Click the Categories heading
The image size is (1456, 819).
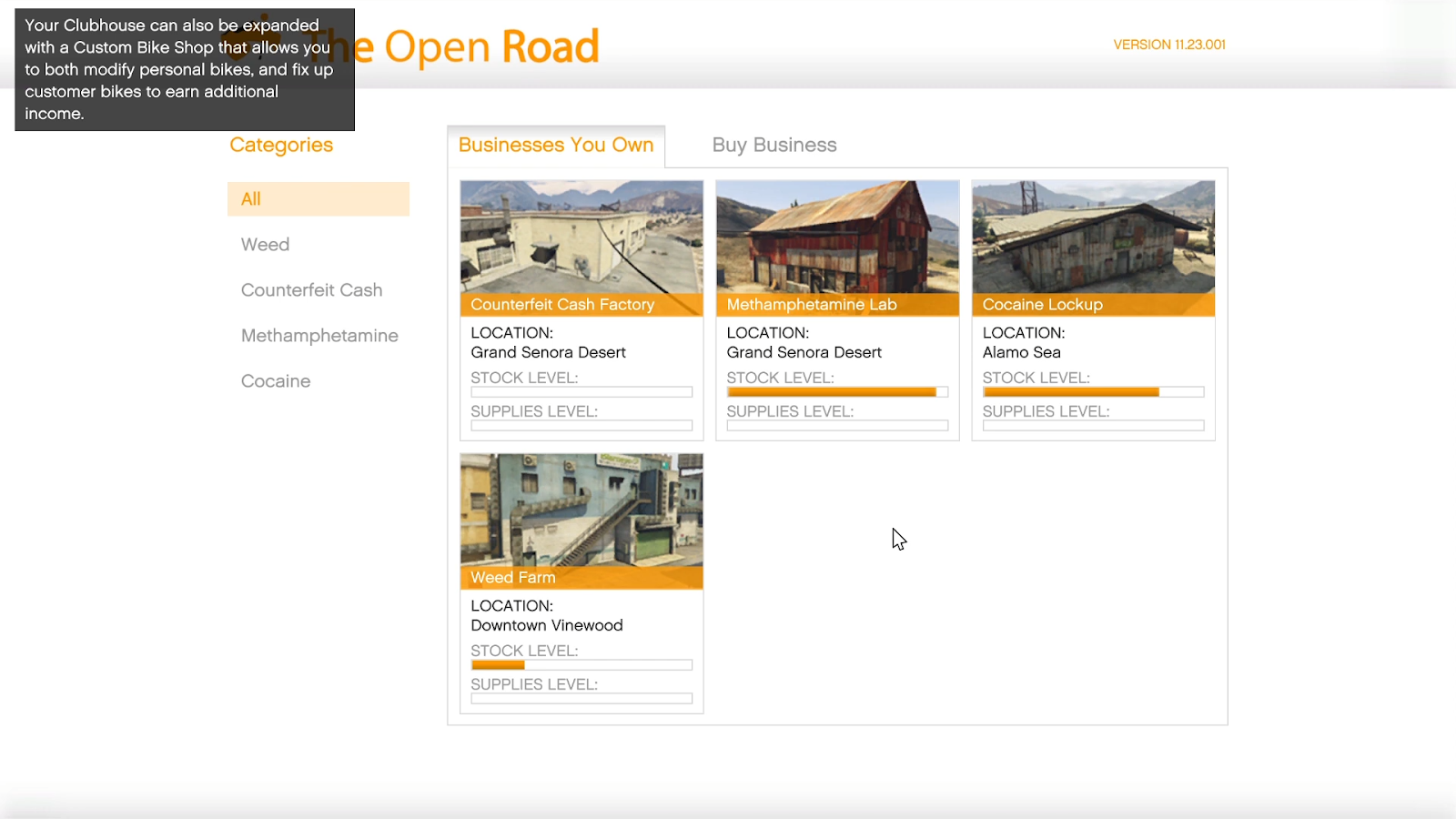tap(281, 146)
